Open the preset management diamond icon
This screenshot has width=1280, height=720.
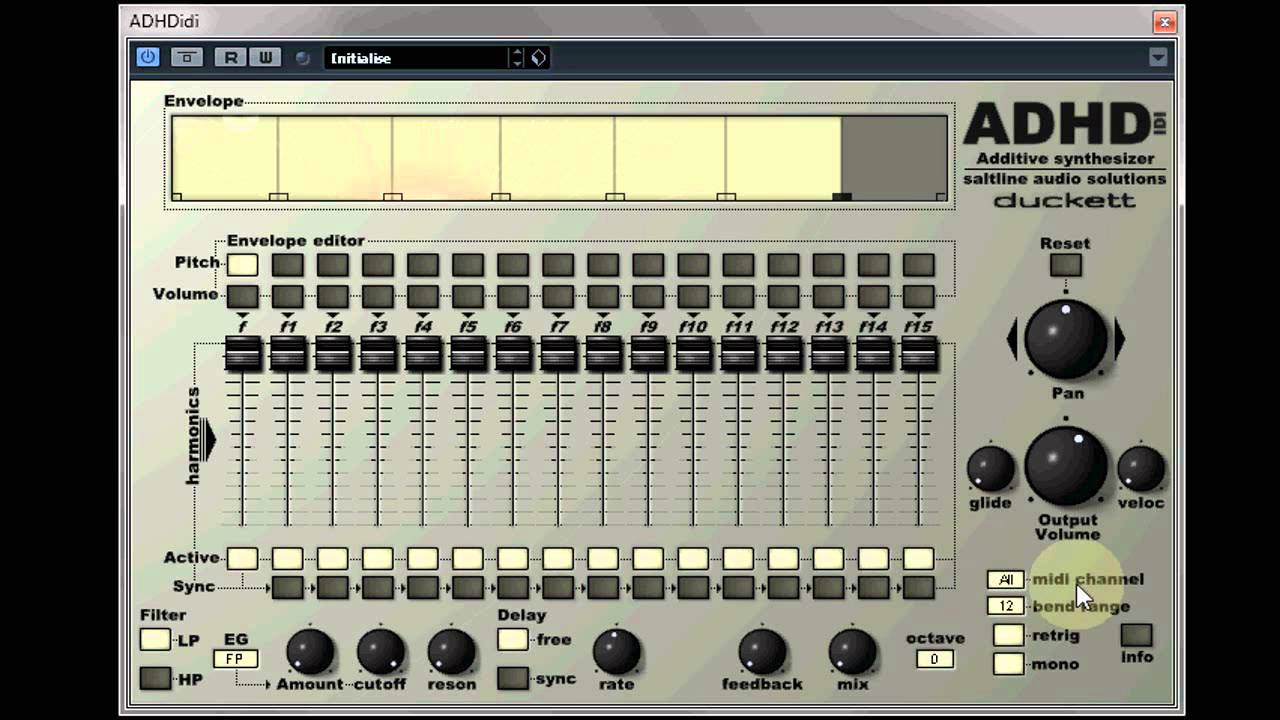(538, 58)
